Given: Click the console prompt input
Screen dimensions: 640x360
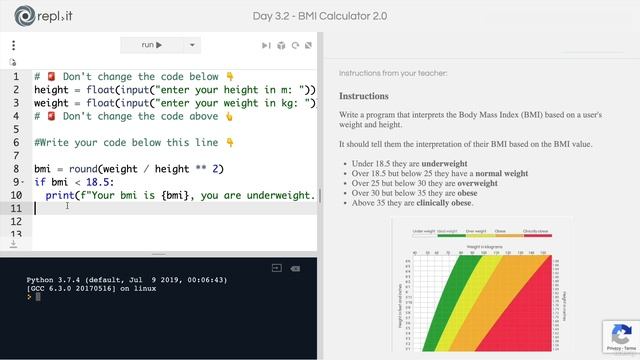Looking at the screenshot, I should coord(38,297).
